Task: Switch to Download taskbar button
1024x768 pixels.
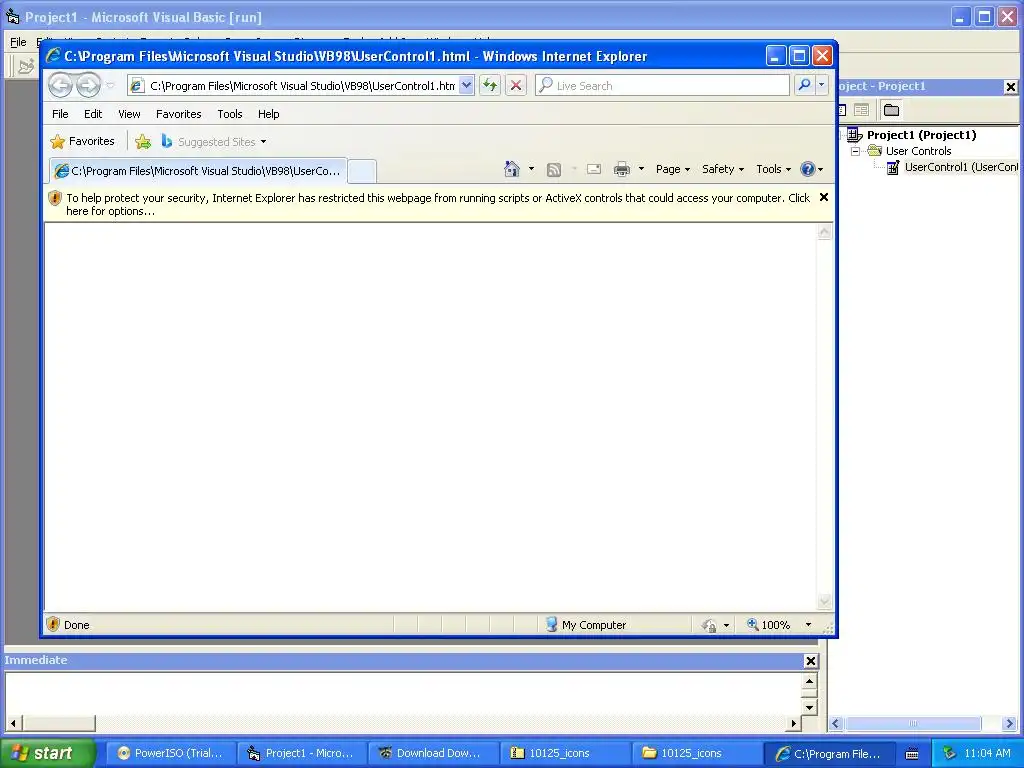Action: coord(432,753)
